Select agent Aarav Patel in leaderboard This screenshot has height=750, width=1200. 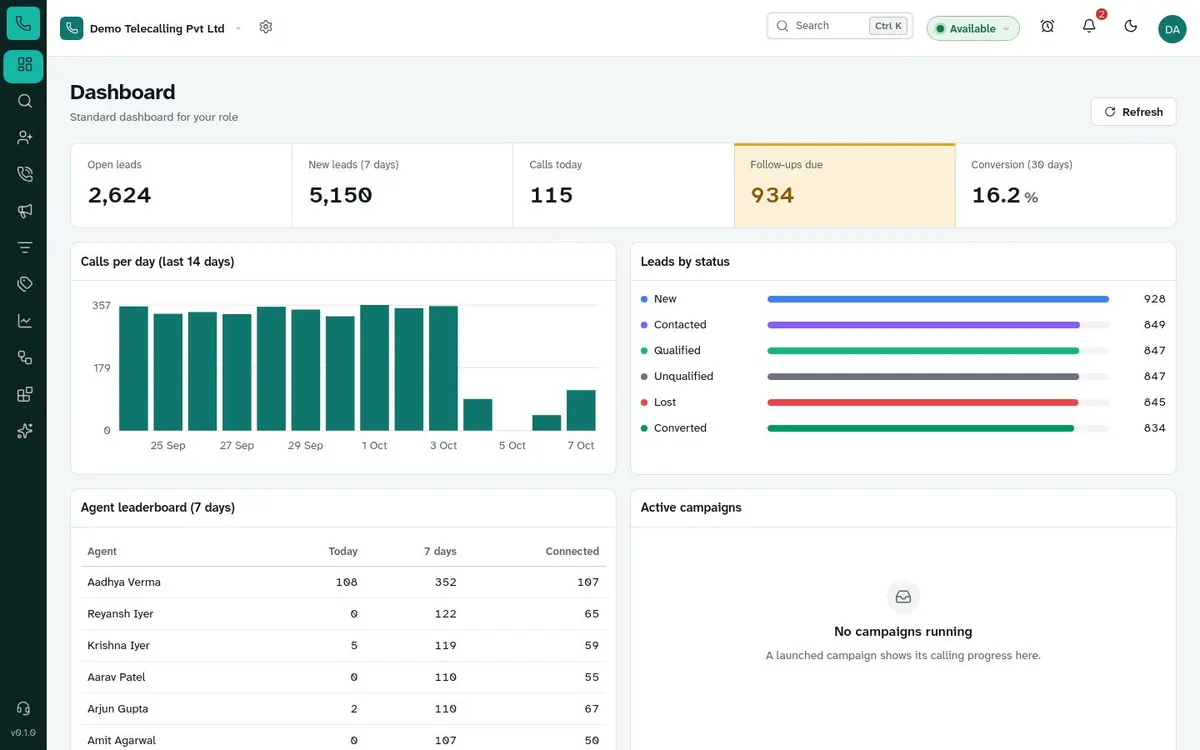point(116,677)
